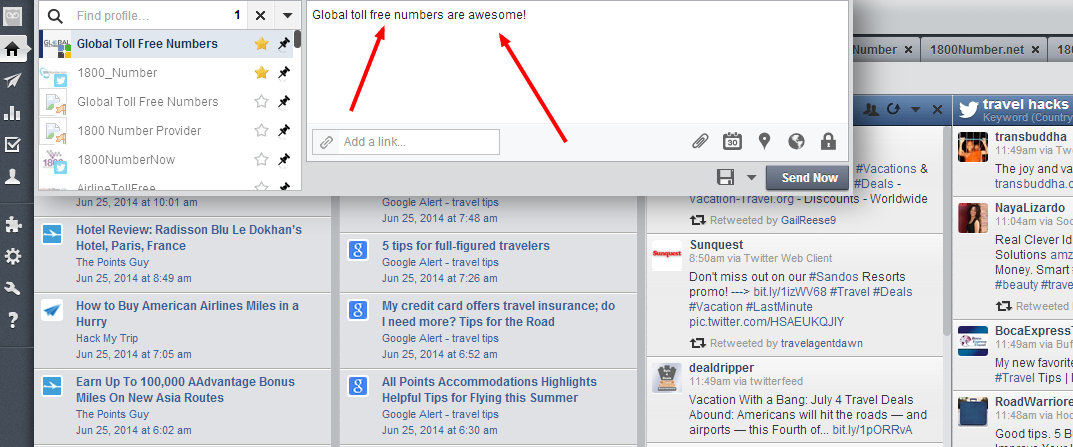The height and width of the screenshot is (447, 1073).
Task: Open pic.twitter.com/HSAEUKQJIY link
Action: (x=766, y=322)
